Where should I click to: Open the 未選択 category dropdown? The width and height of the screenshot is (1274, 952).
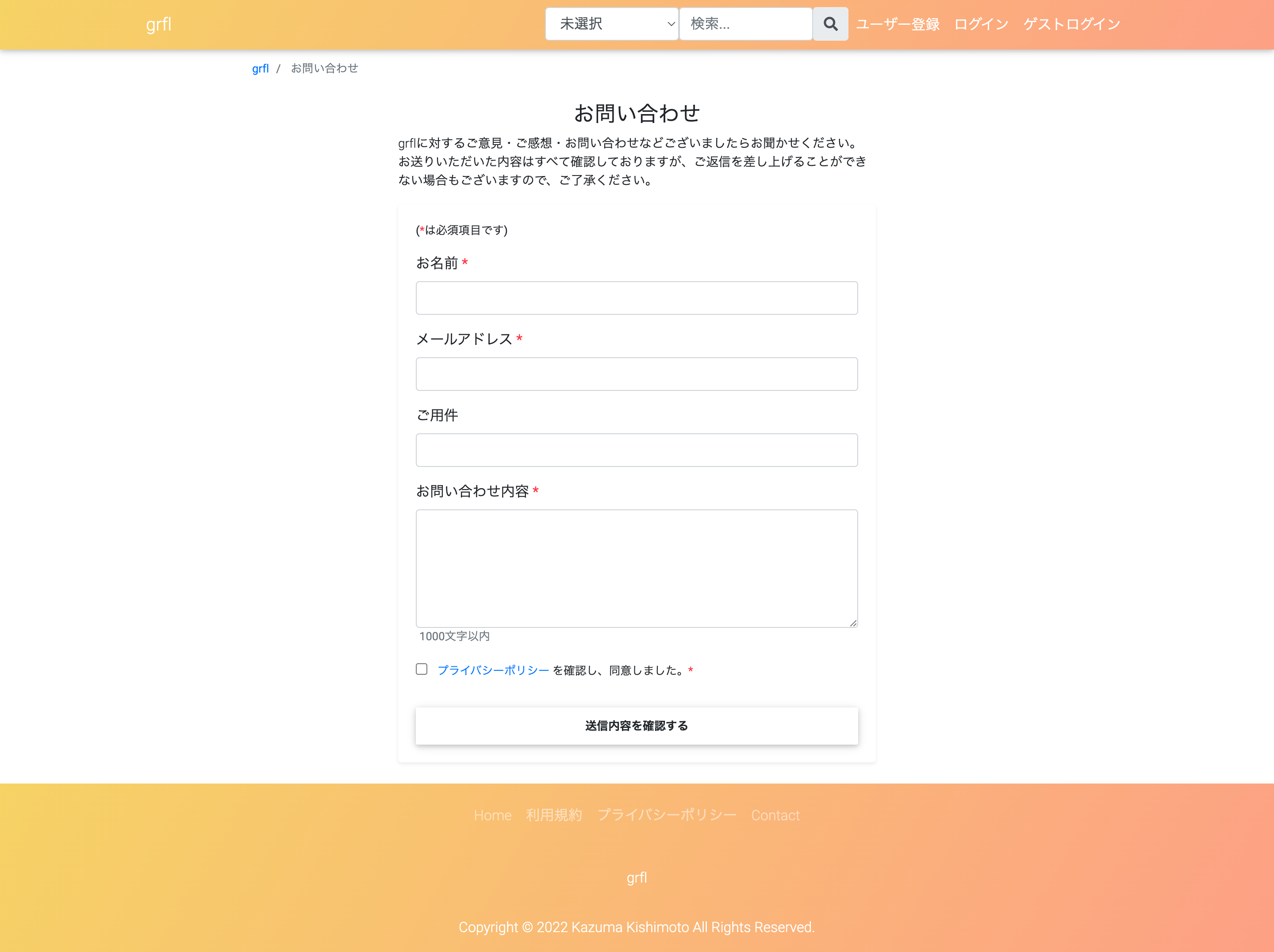pos(611,24)
